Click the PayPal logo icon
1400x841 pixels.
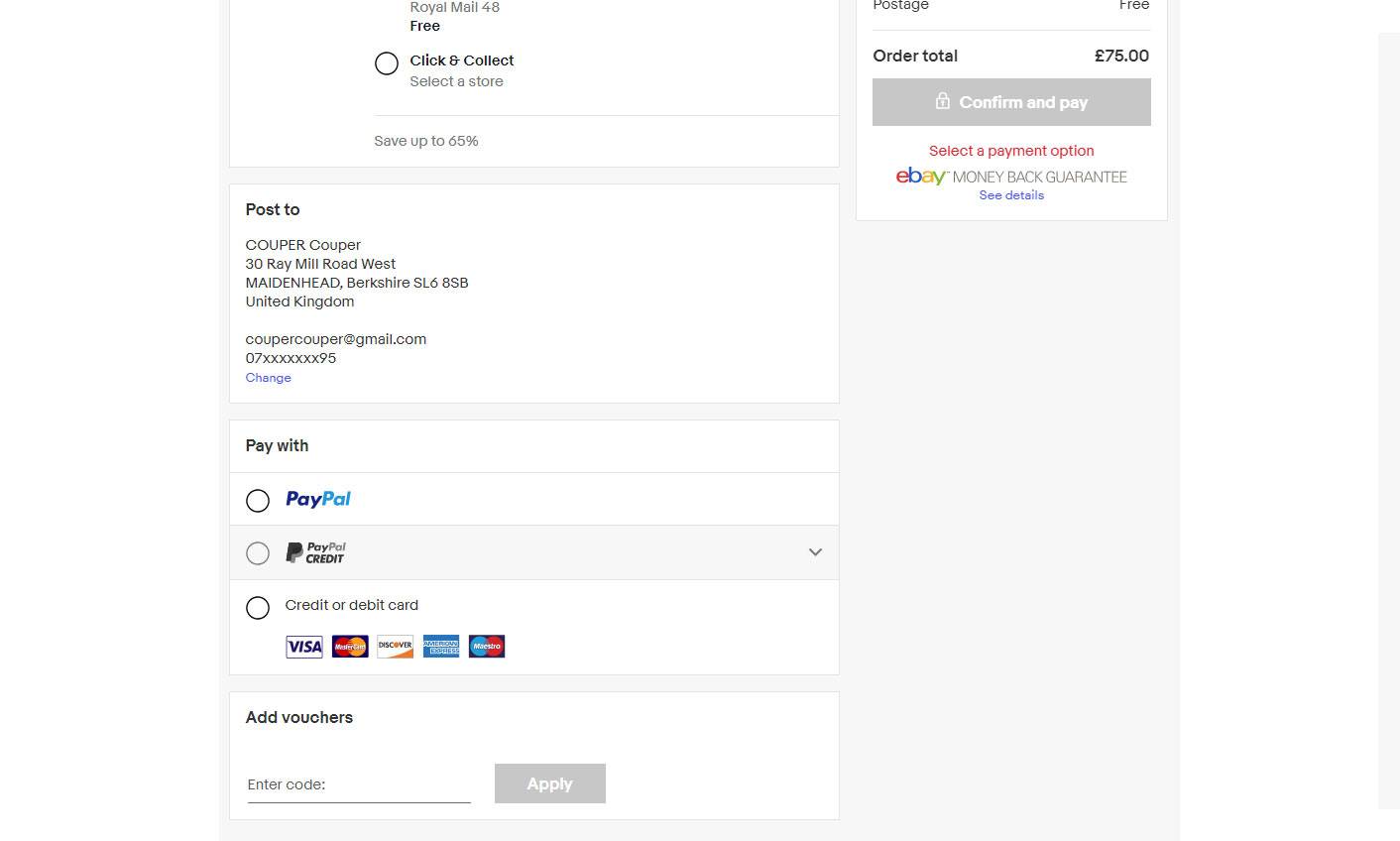317,499
